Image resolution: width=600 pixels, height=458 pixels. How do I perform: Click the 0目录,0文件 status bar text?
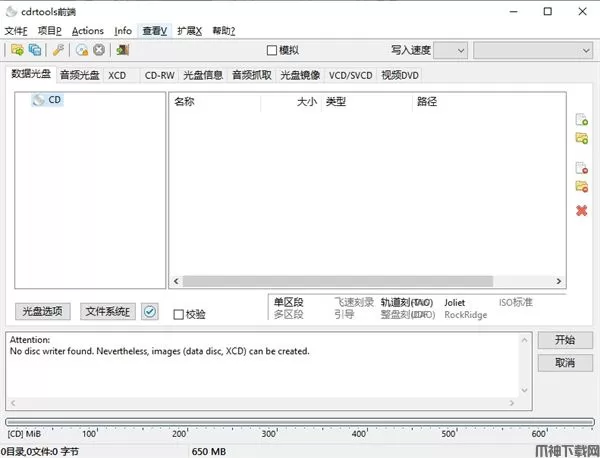tap(39, 452)
